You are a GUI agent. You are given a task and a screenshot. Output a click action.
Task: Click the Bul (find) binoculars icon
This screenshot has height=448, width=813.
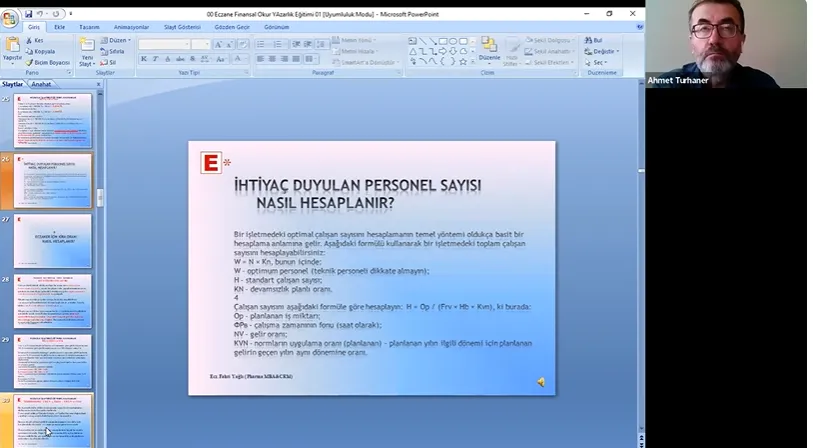click(x=593, y=40)
